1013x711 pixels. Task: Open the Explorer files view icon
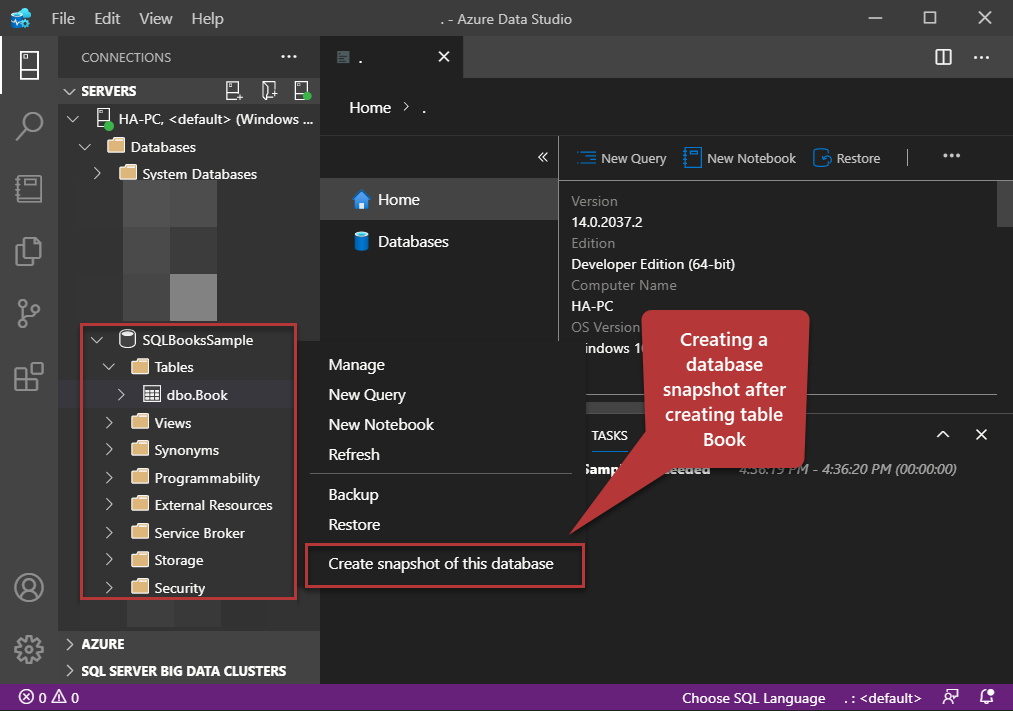point(29,251)
